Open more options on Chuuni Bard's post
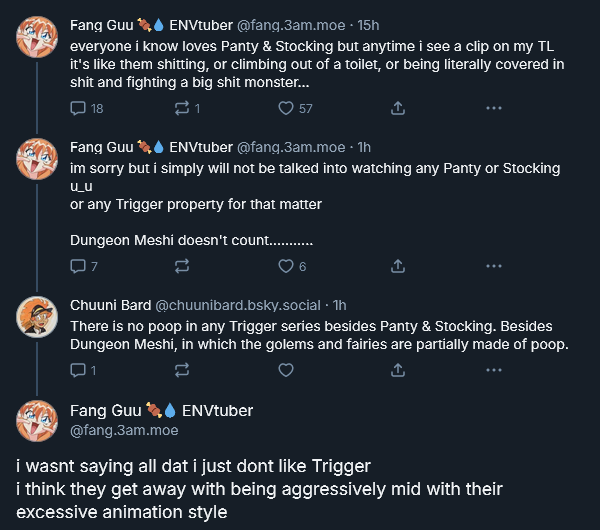The width and height of the screenshot is (600, 530). click(x=493, y=370)
